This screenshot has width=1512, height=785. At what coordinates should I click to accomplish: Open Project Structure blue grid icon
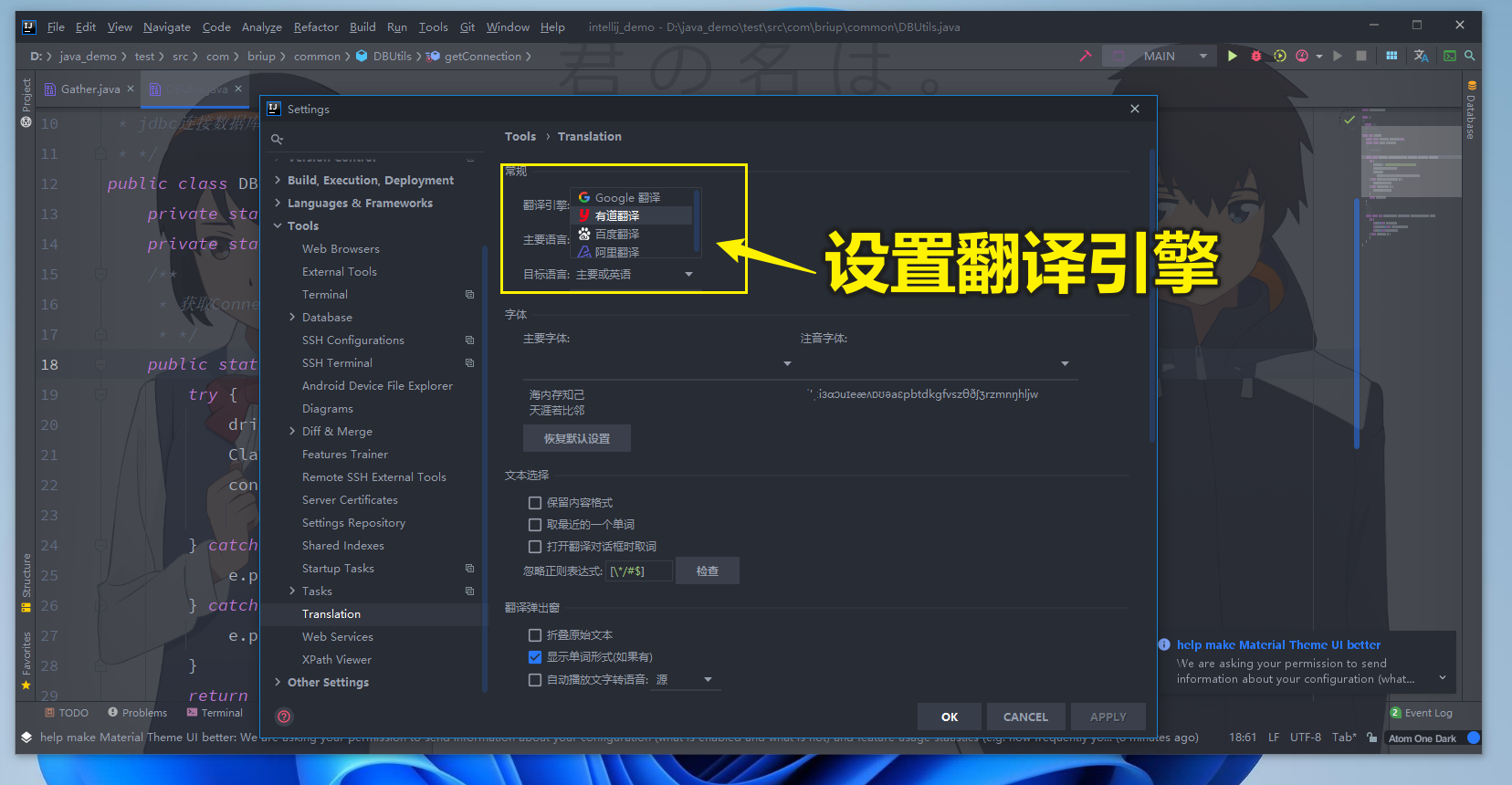[x=1391, y=56]
